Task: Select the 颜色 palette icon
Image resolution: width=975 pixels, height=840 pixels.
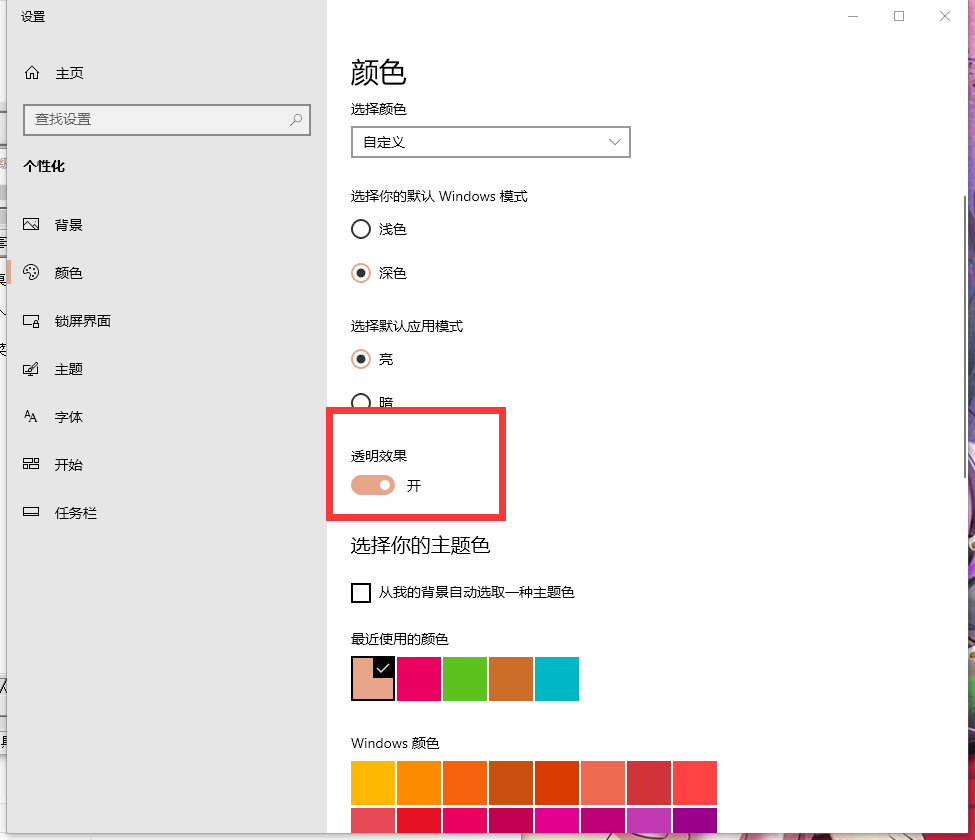Action: [32, 273]
